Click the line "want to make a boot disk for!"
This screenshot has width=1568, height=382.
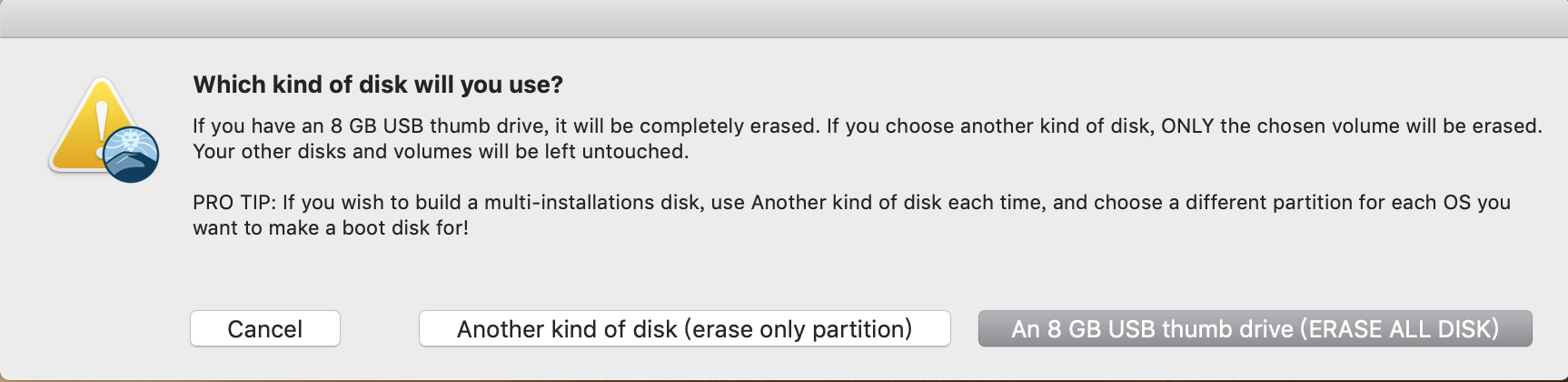point(331,228)
